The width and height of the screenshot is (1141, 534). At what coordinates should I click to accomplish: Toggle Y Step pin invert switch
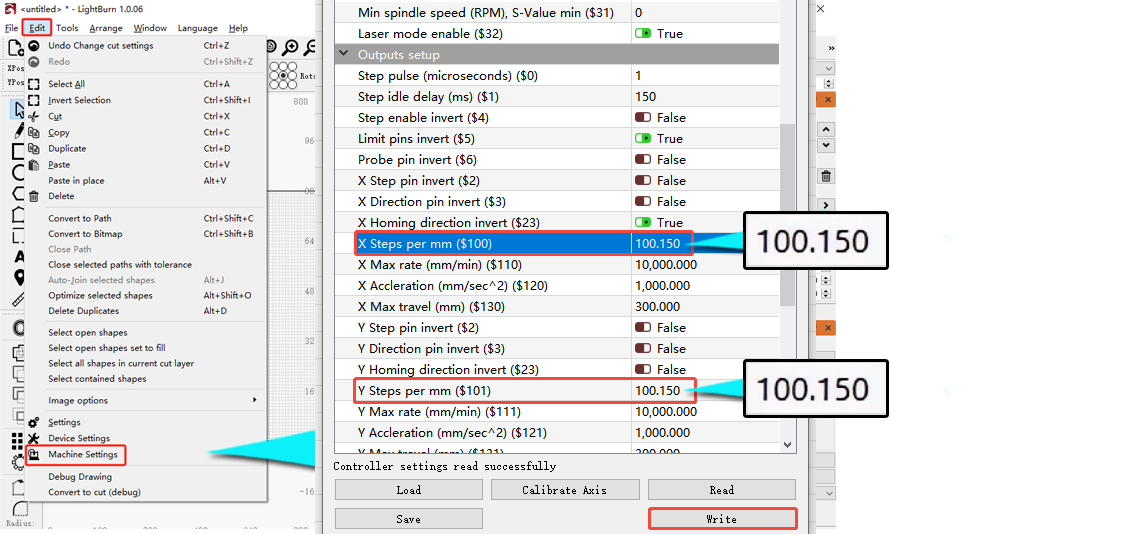(643, 327)
